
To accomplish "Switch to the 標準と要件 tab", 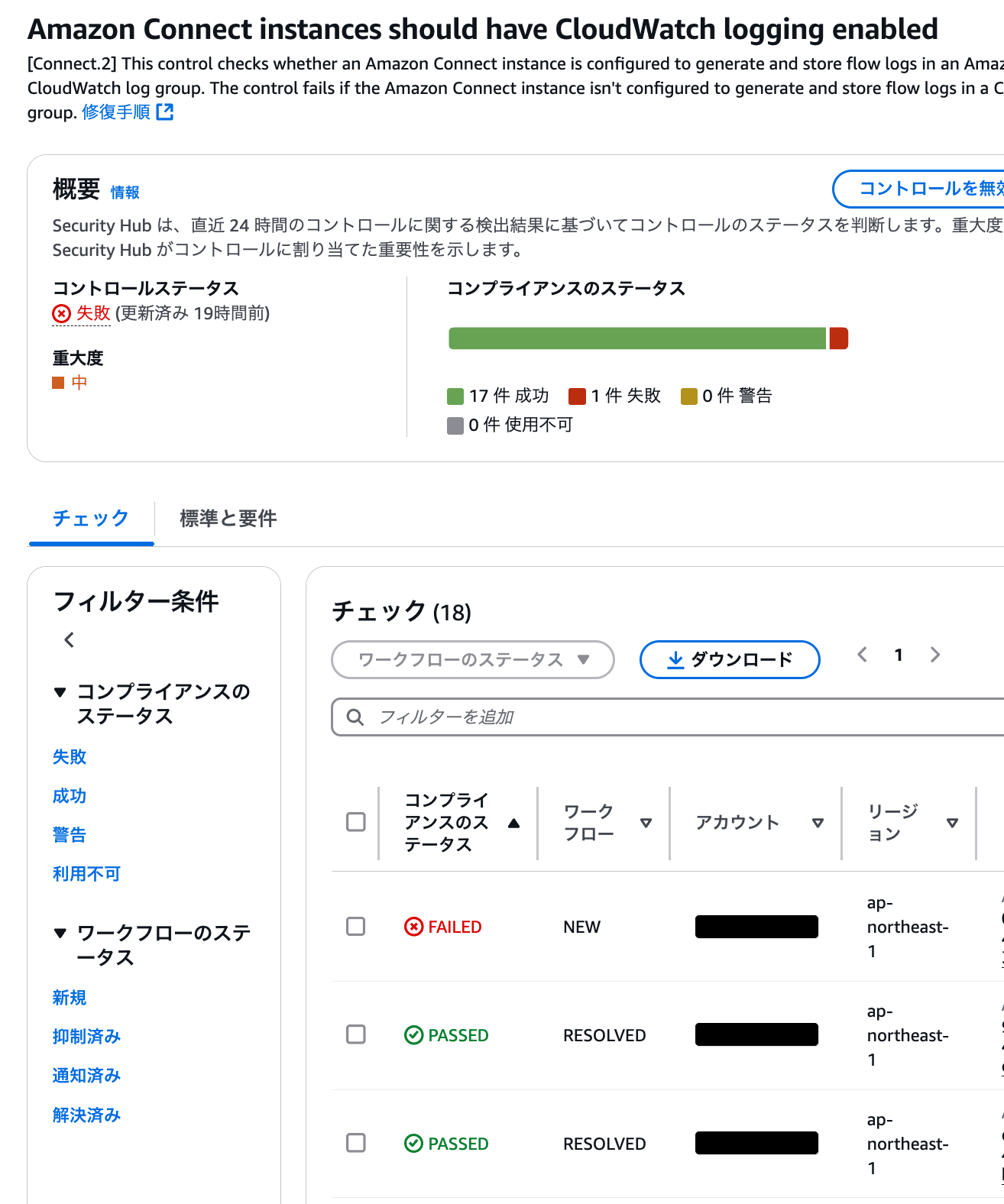I will pyautogui.click(x=228, y=519).
